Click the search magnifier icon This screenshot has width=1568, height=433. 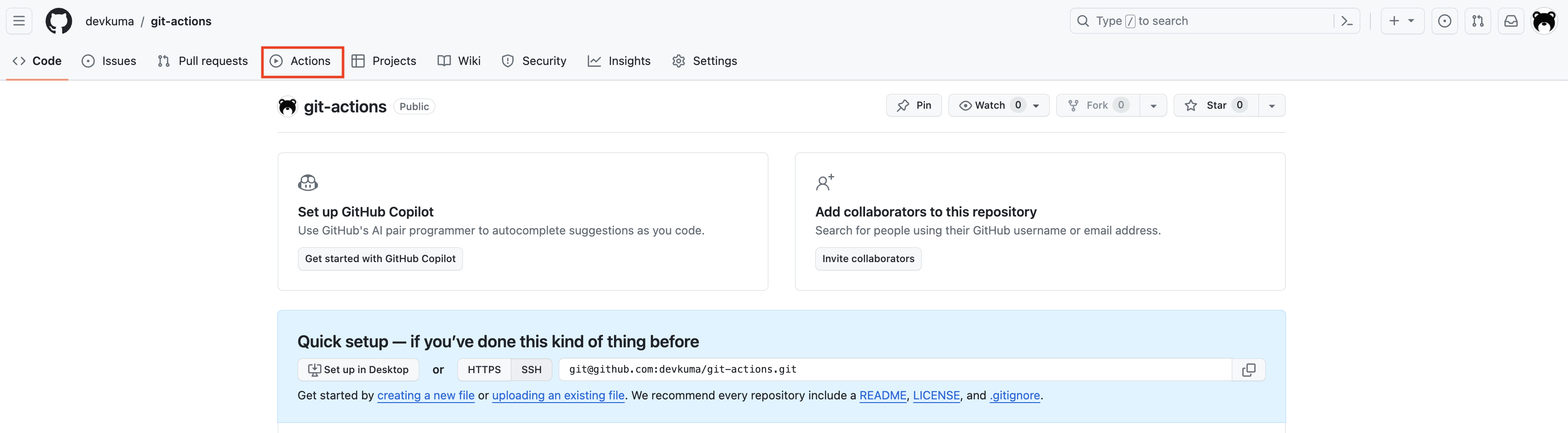(x=1083, y=21)
